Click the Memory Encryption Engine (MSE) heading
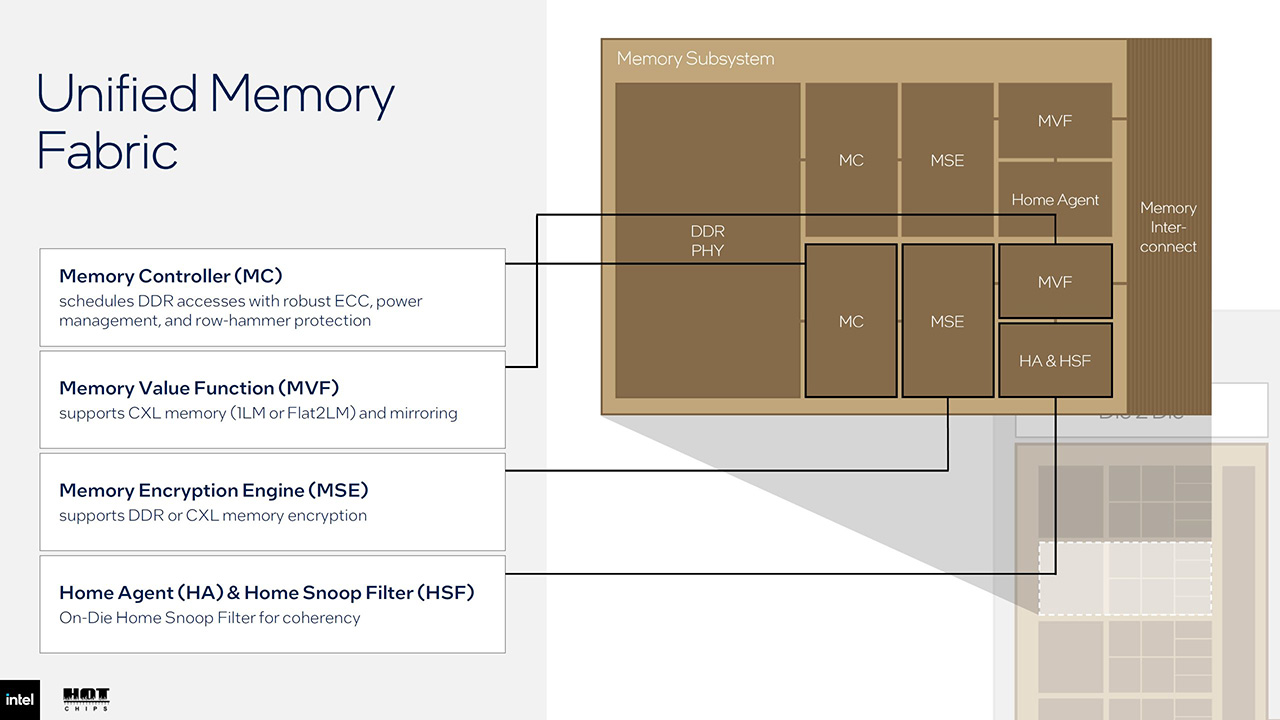Screen dimensions: 1280x720 coord(214,490)
